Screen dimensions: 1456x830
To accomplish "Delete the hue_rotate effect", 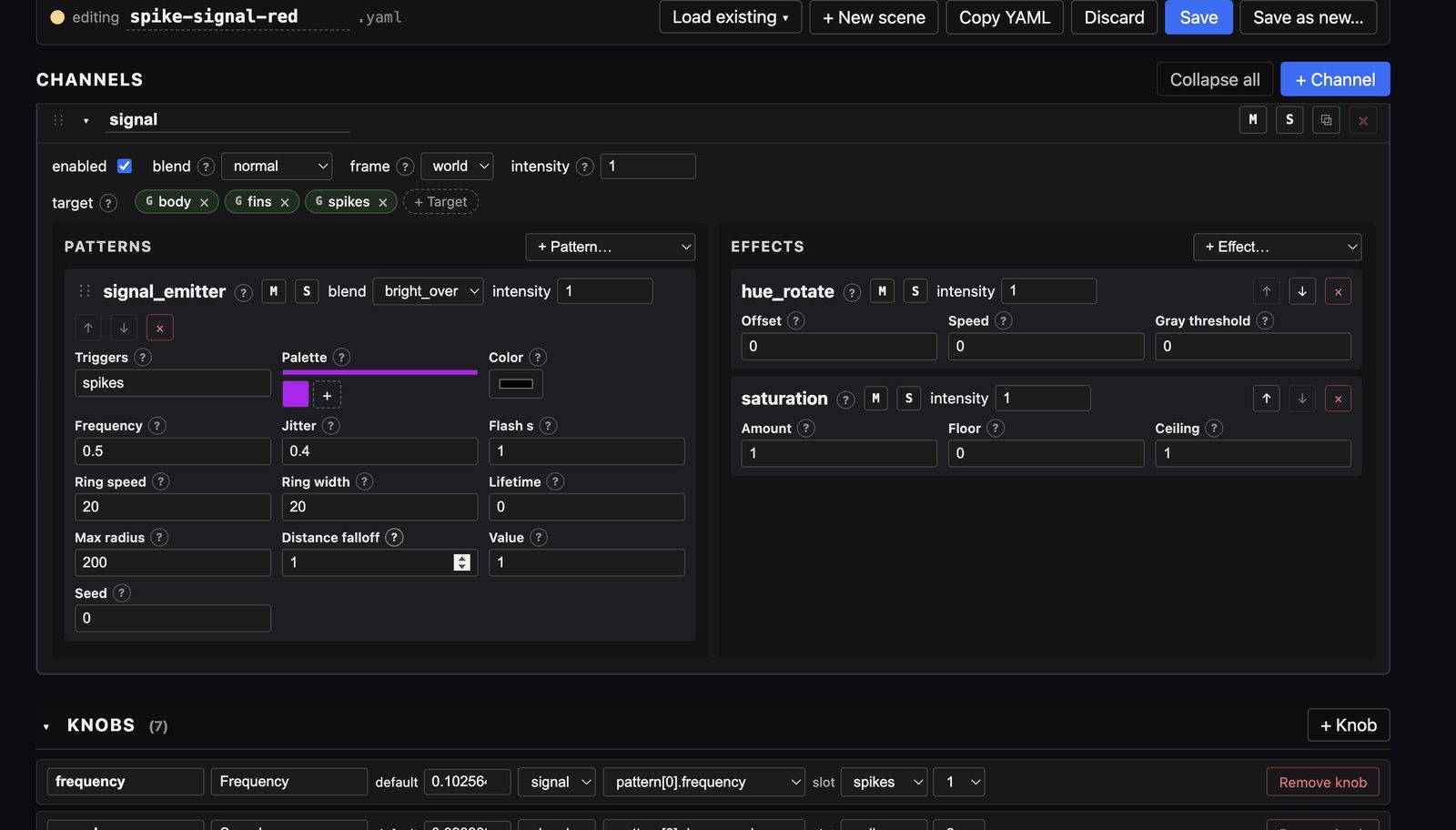I will coord(1338,291).
